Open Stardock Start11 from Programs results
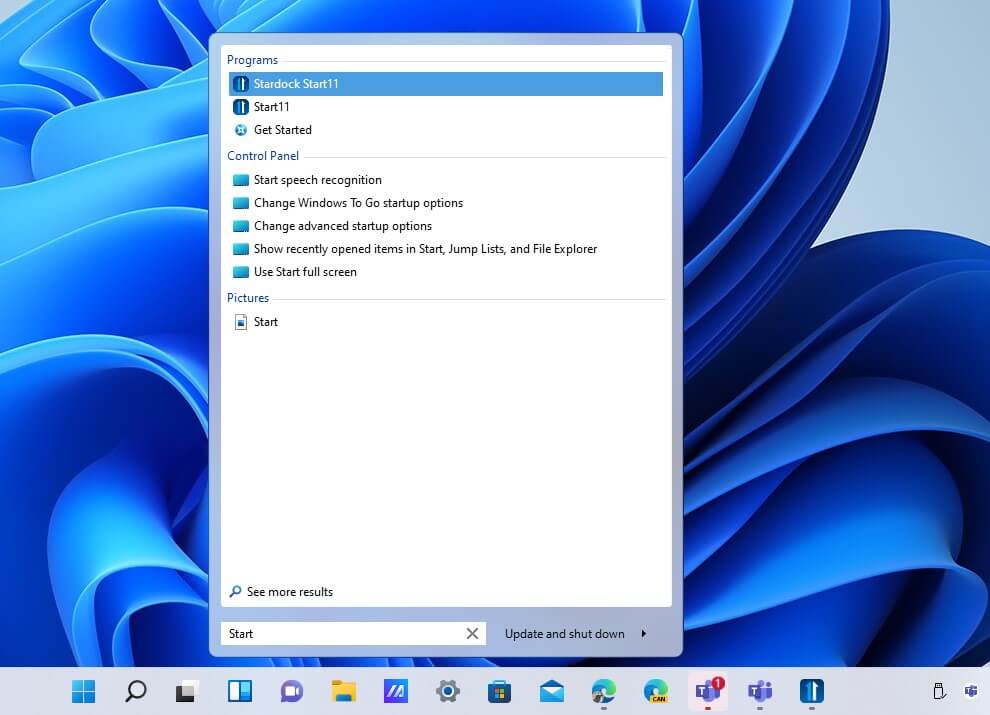Viewport: 990px width, 715px height. point(446,84)
